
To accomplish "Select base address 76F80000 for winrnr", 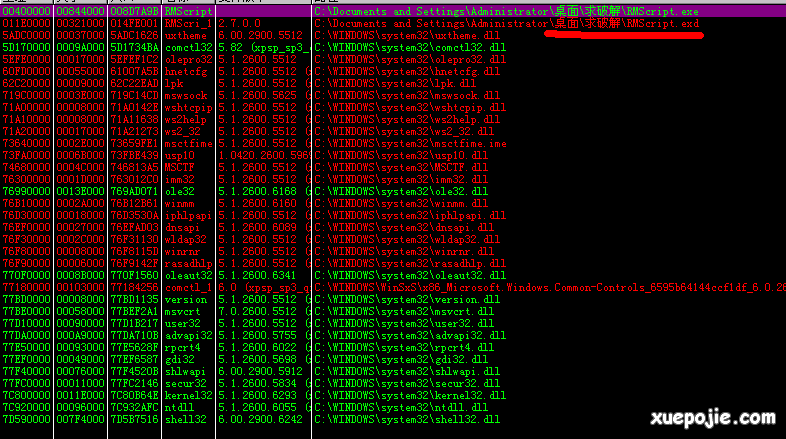I will pos(27,252).
